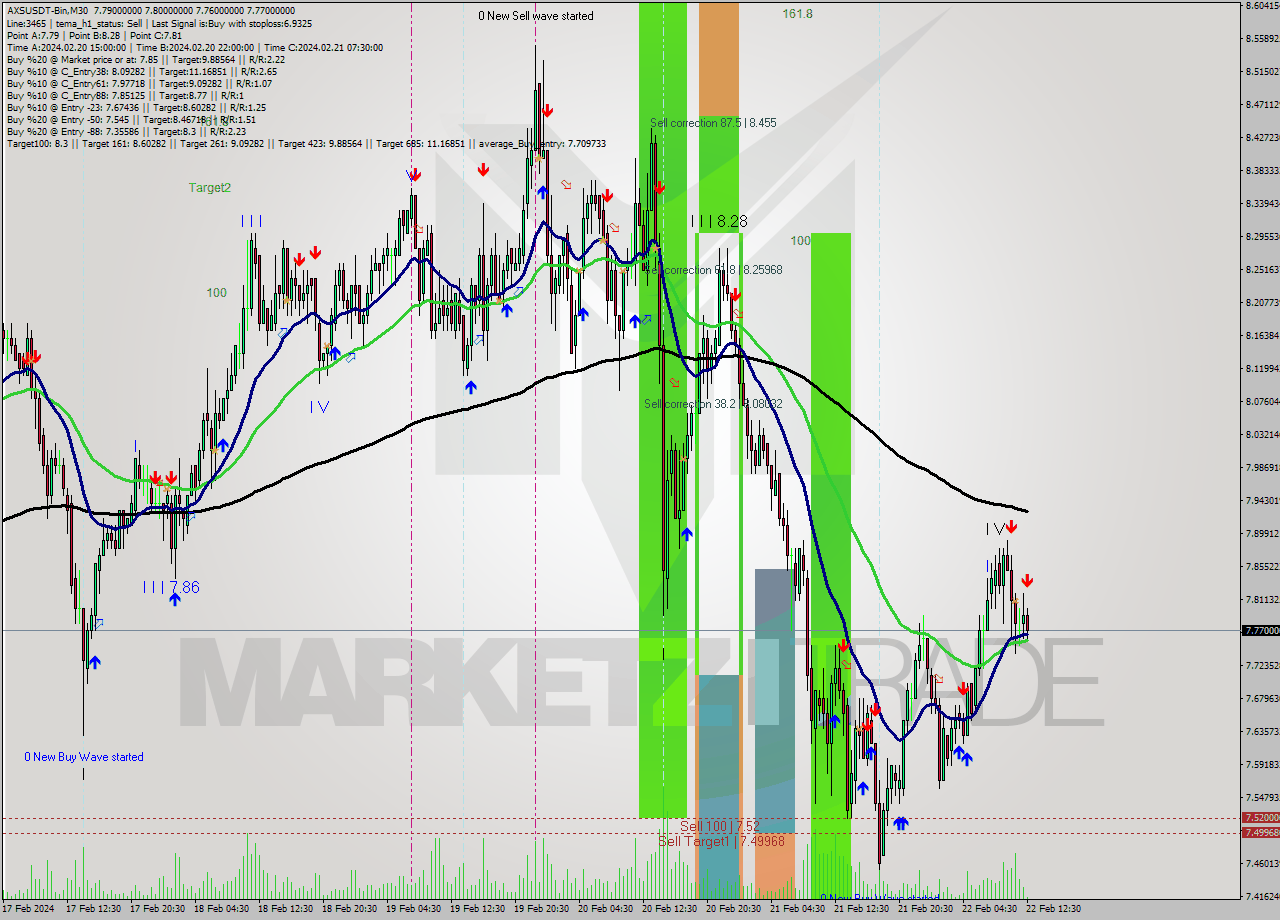Viewport: 1280px width, 920px height.
Task: Click the 8.29553 price axis value
Action: [x=1262, y=236]
